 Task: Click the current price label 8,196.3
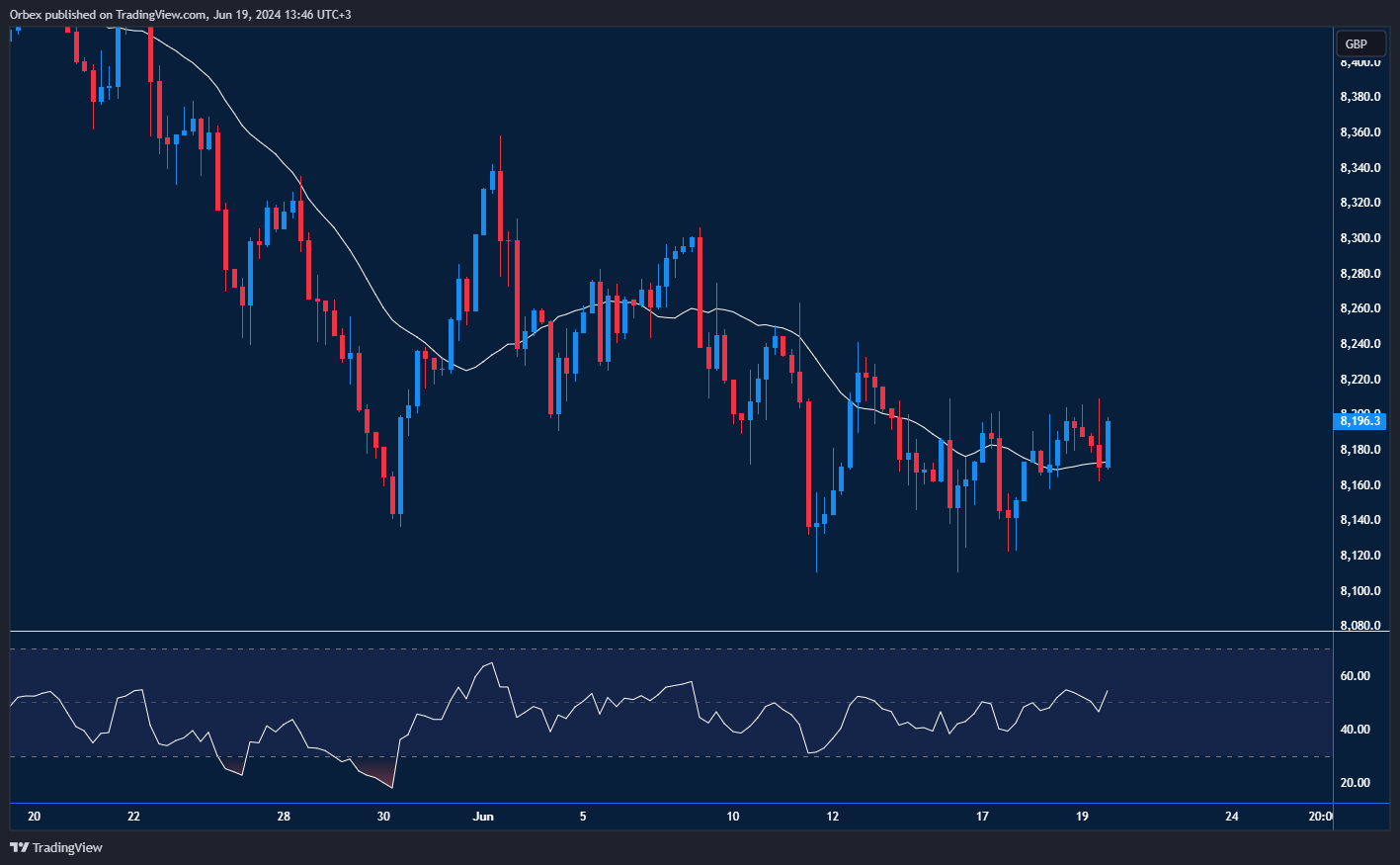coord(1360,421)
